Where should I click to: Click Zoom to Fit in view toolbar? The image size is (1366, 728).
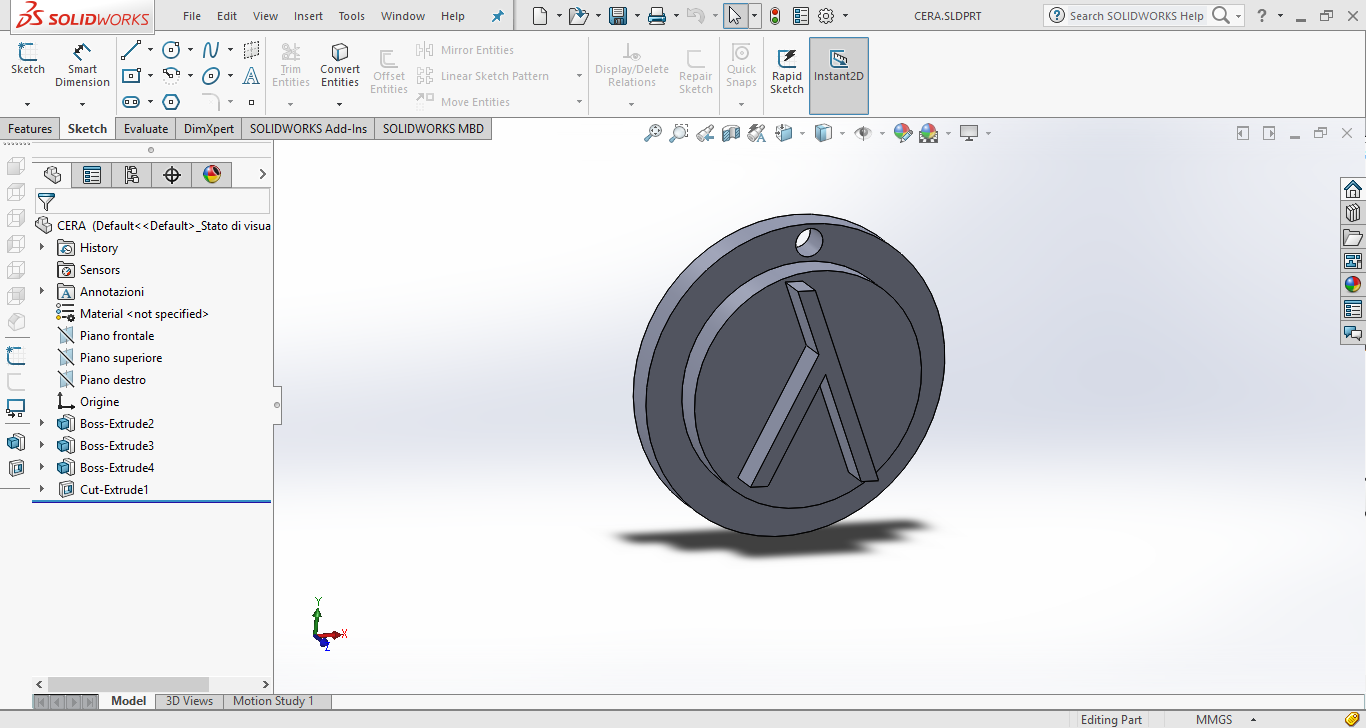[x=653, y=133]
